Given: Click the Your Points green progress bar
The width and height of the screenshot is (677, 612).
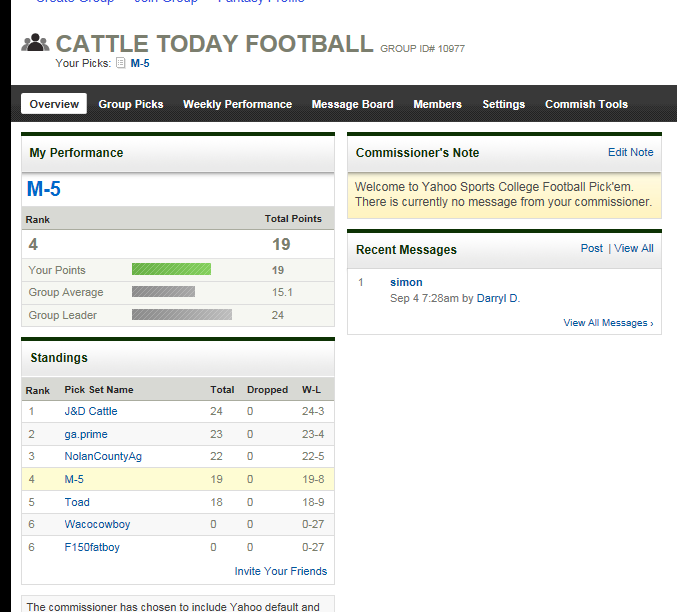Looking at the screenshot, I should (171, 270).
